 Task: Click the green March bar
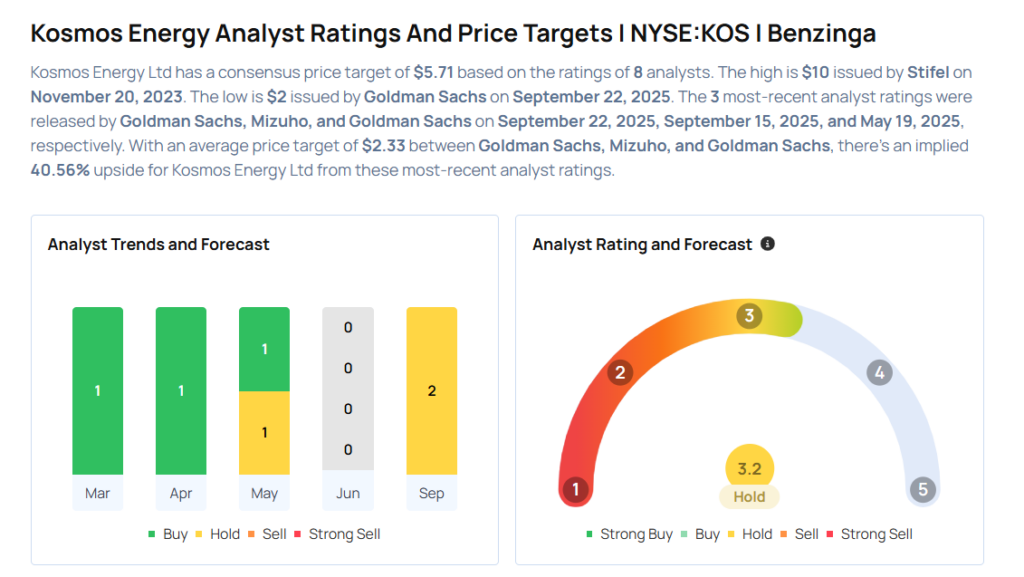tap(98, 390)
